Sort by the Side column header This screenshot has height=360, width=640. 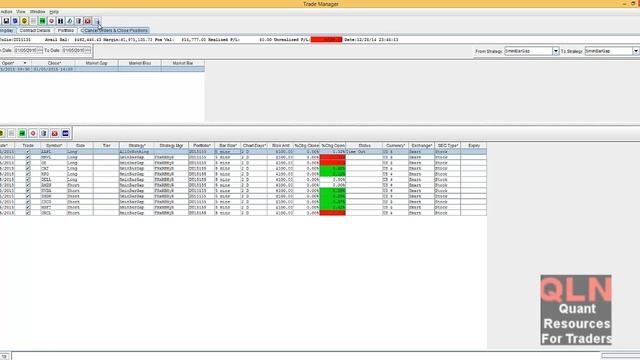(x=80, y=146)
